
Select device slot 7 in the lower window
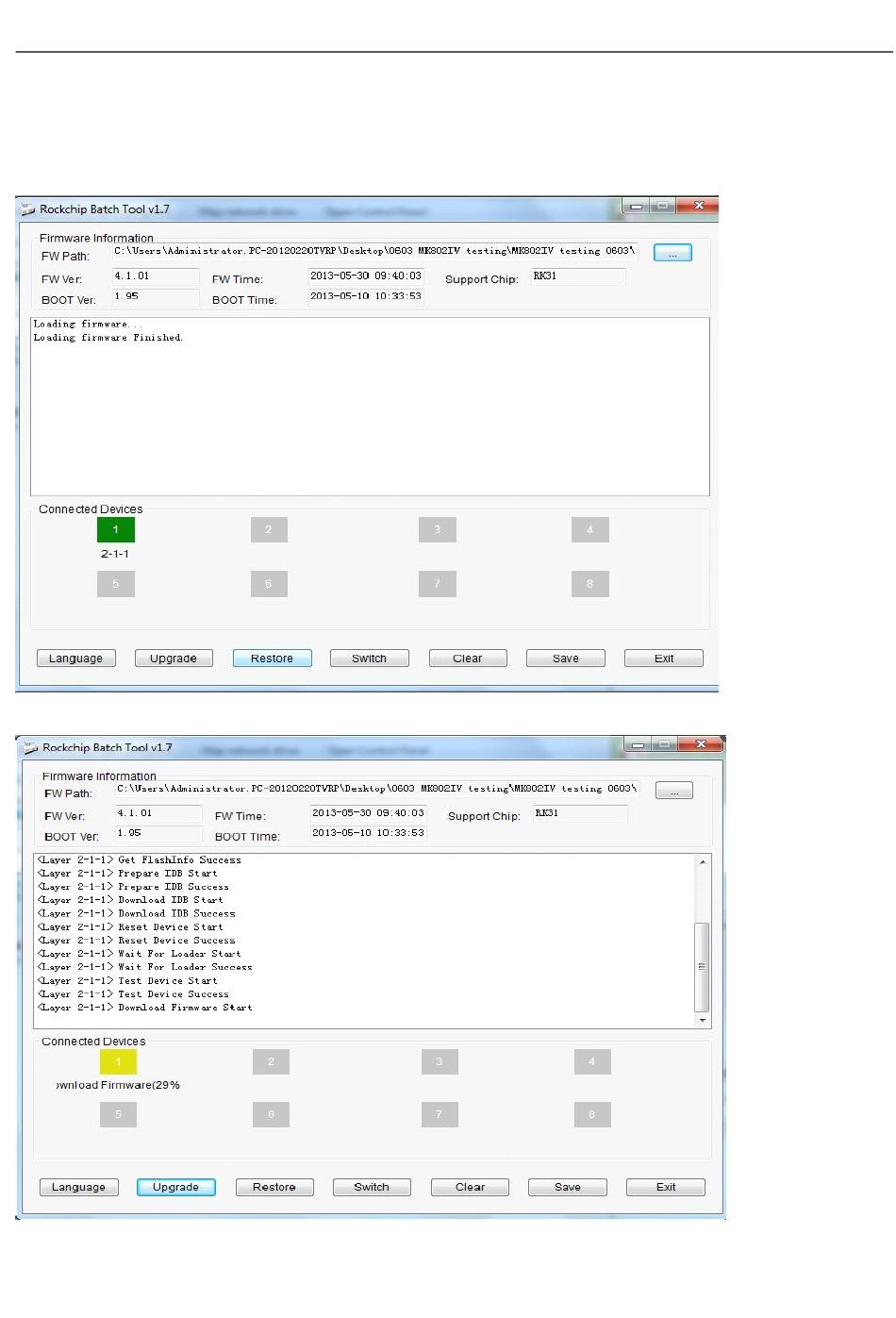tap(440, 1115)
